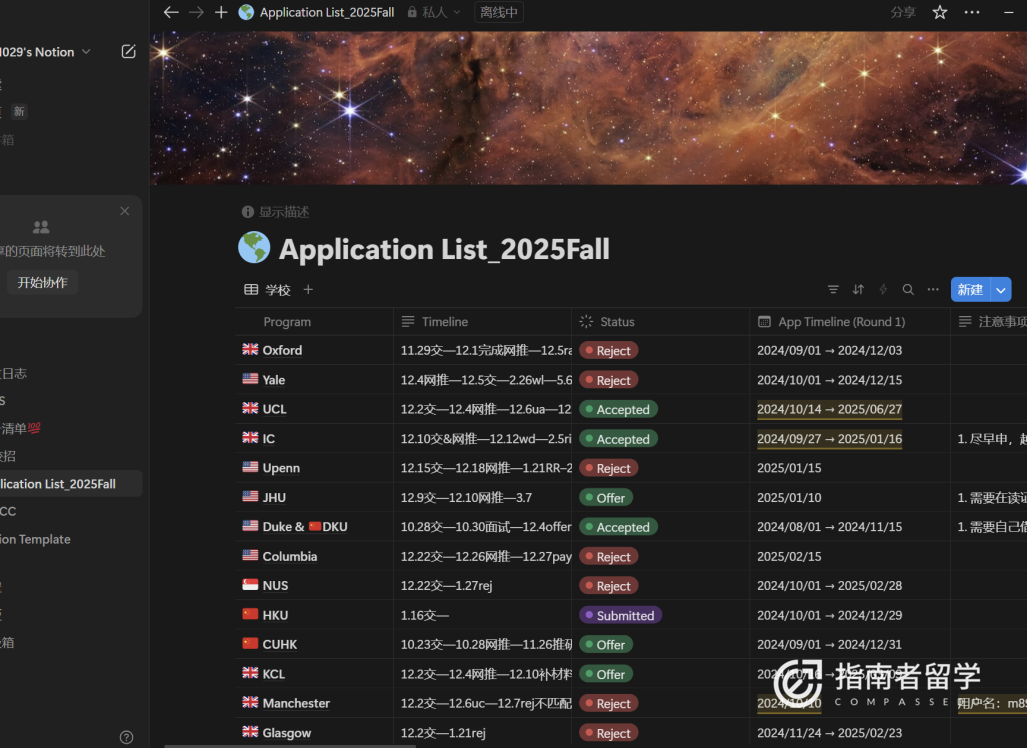Screen dimensions: 1027x748
Task: Open the database filter icon
Action: (x=833, y=290)
